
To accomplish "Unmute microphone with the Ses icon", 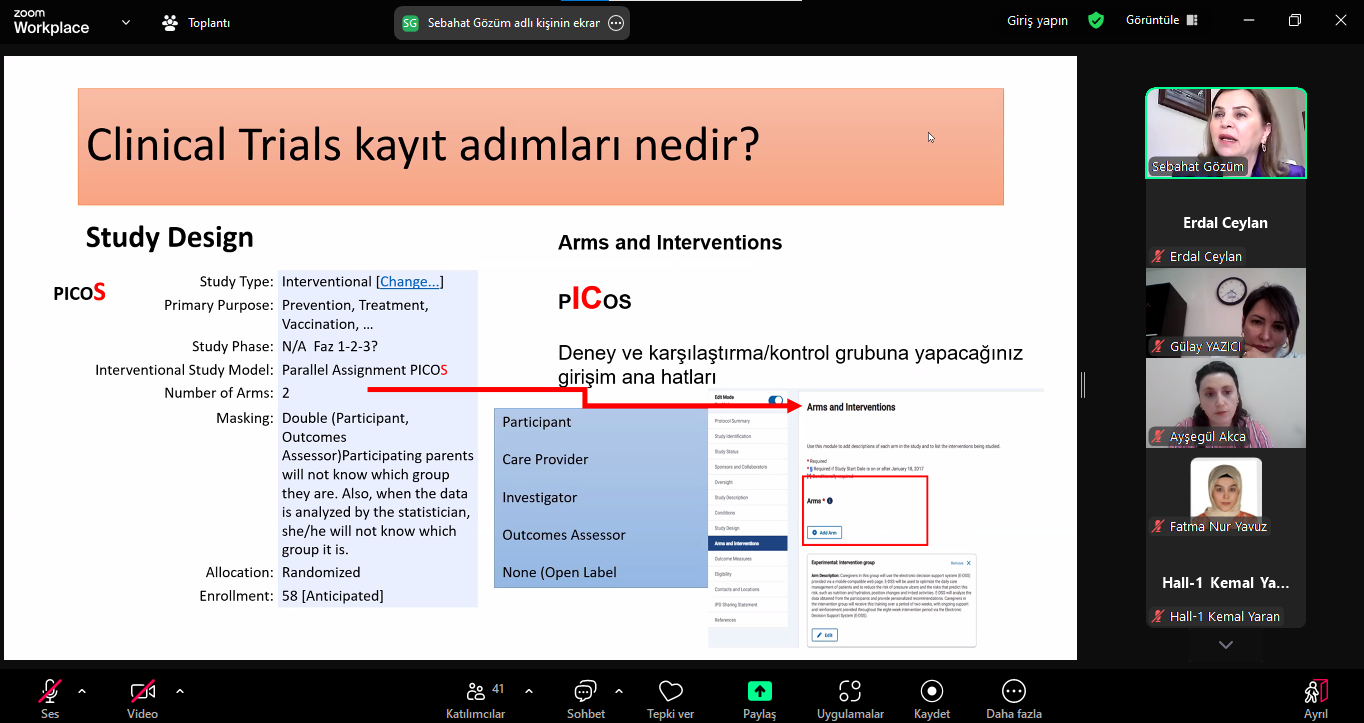I will point(49,691).
